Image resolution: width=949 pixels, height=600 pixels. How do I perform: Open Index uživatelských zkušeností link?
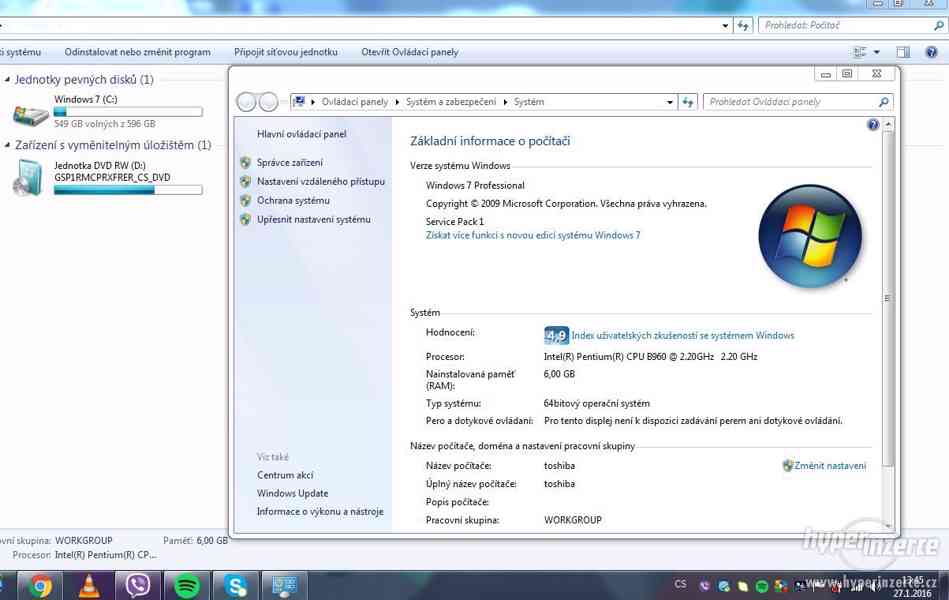pos(683,335)
